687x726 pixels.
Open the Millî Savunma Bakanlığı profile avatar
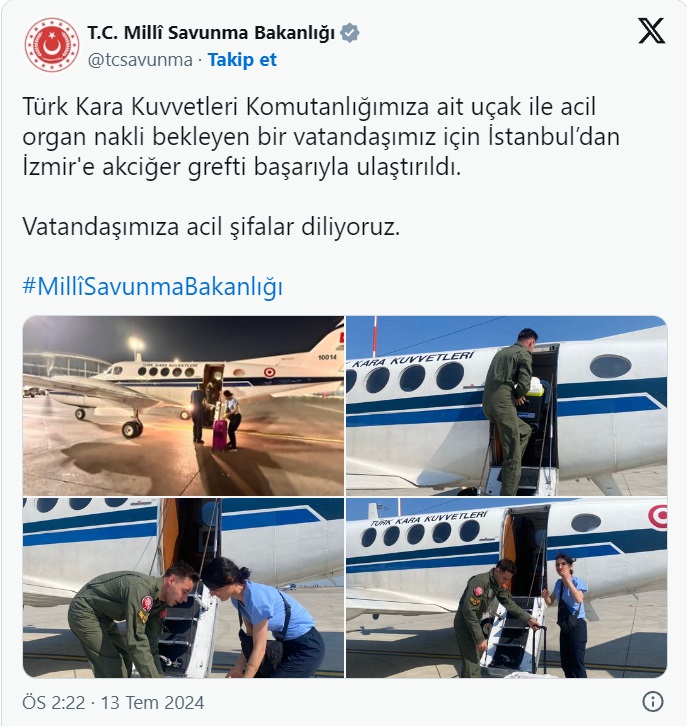pyautogui.click(x=52, y=45)
